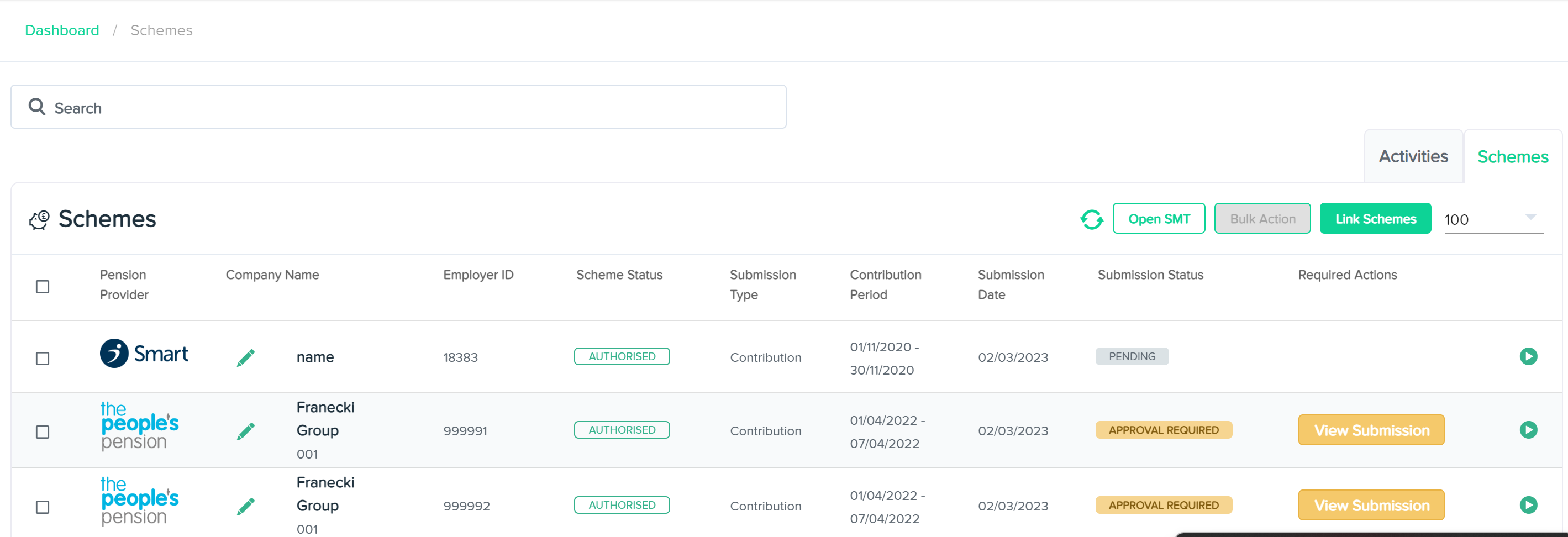This screenshot has width=1568, height=537.
Task: Select checkbox for employer 999991 row
Action: [x=43, y=431]
